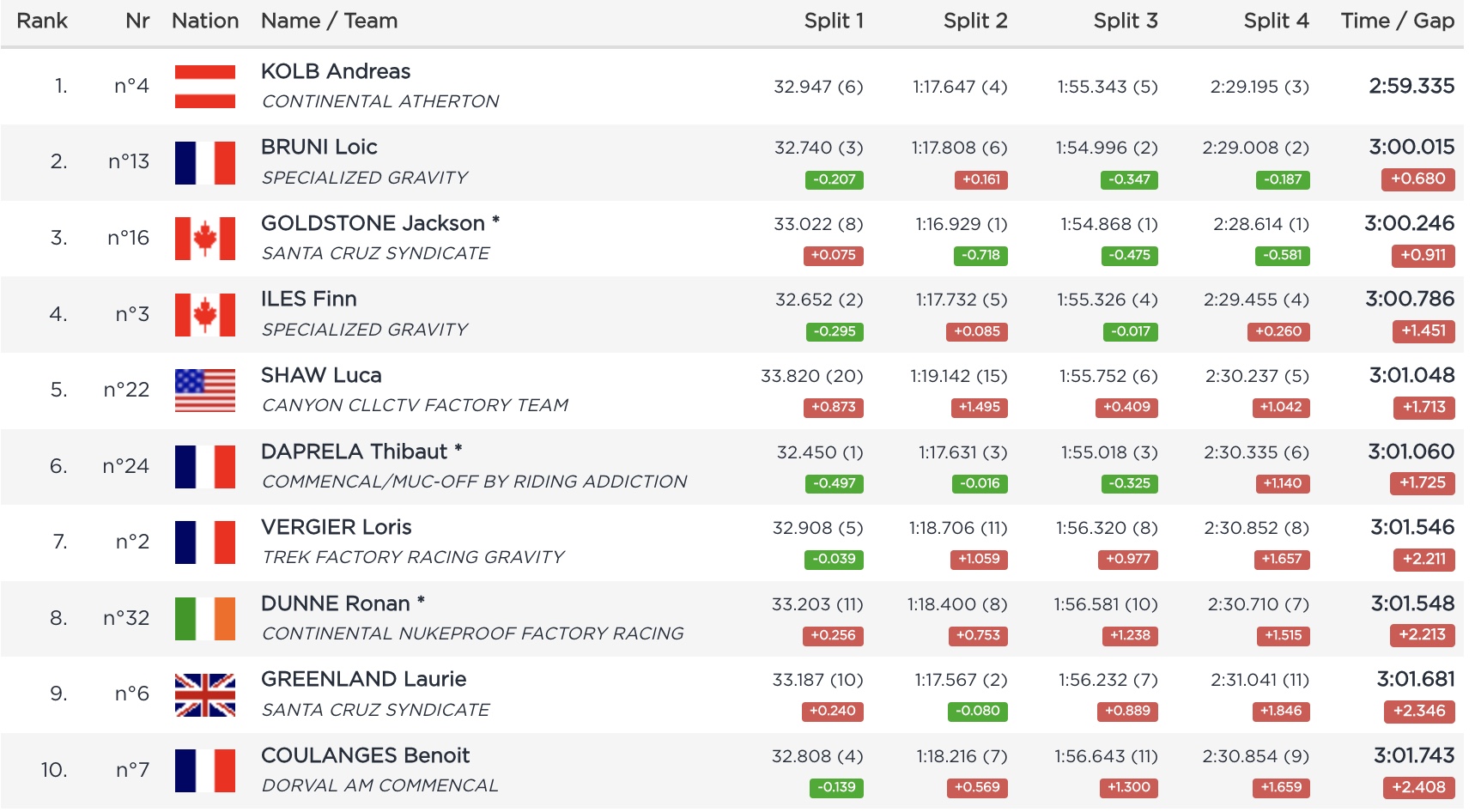Click the French flag in COULANGES Benoit's row
Screen dimensions: 1475x812
coord(204,771)
